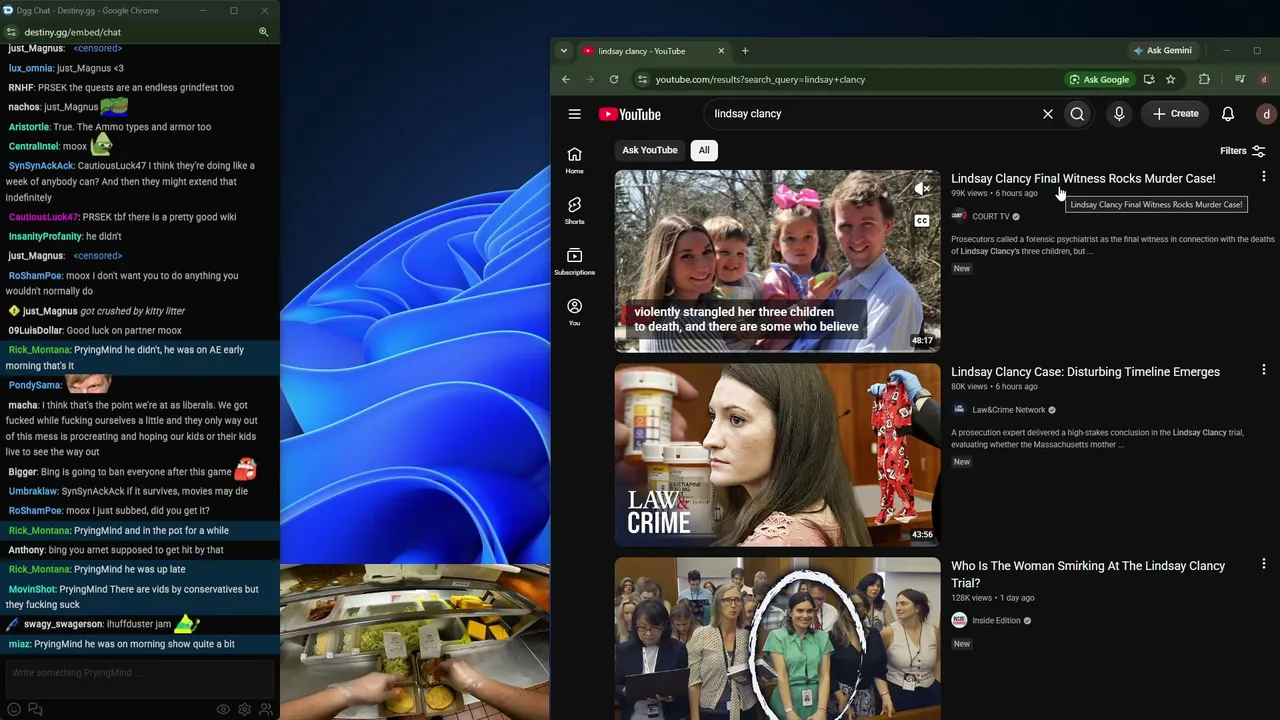The image size is (1280, 720).
Task: Bookmark this page with the star icon
Action: (x=1170, y=79)
